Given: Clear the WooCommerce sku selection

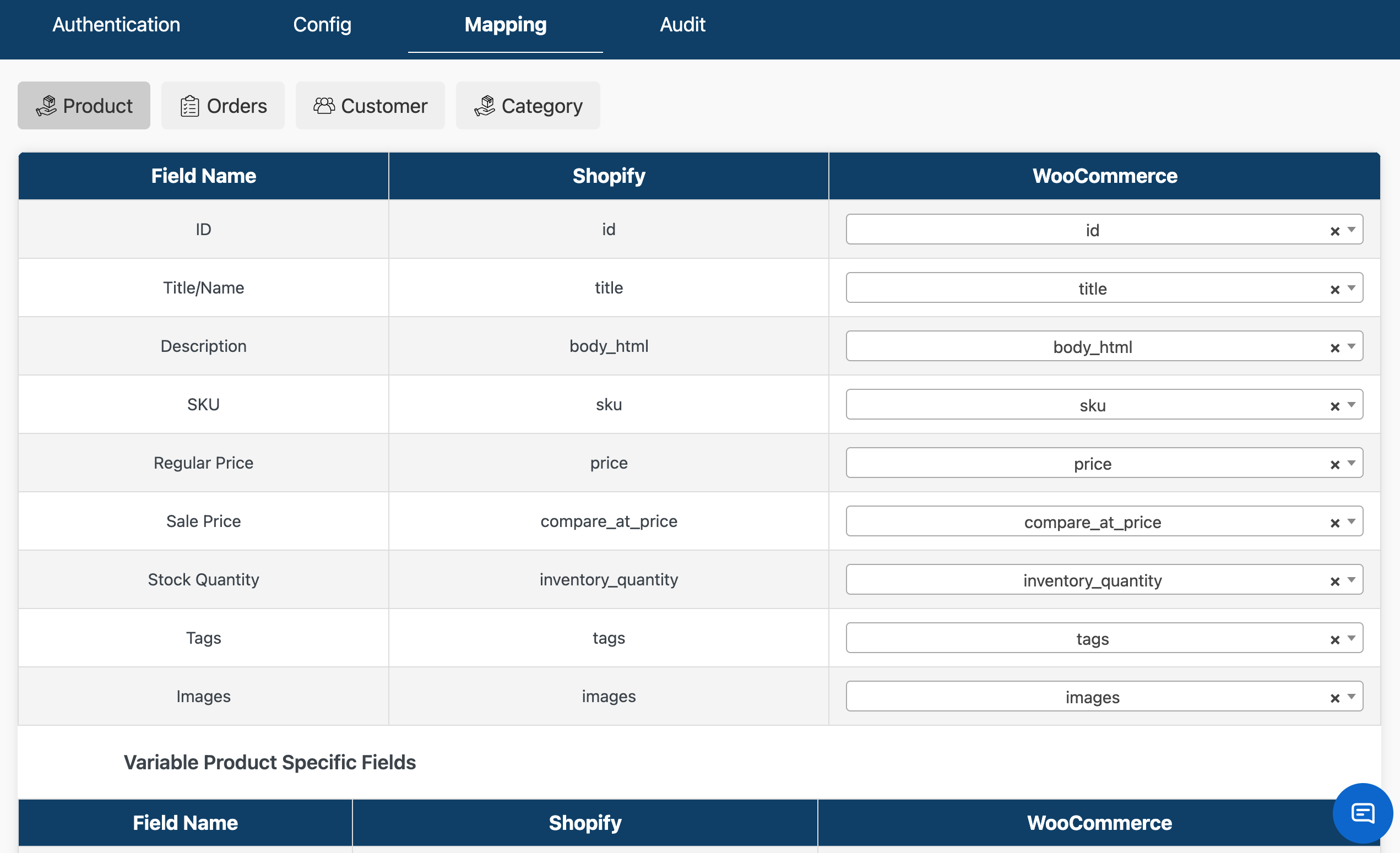Looking at the screenshot, I should click(x=1334, y=406).
